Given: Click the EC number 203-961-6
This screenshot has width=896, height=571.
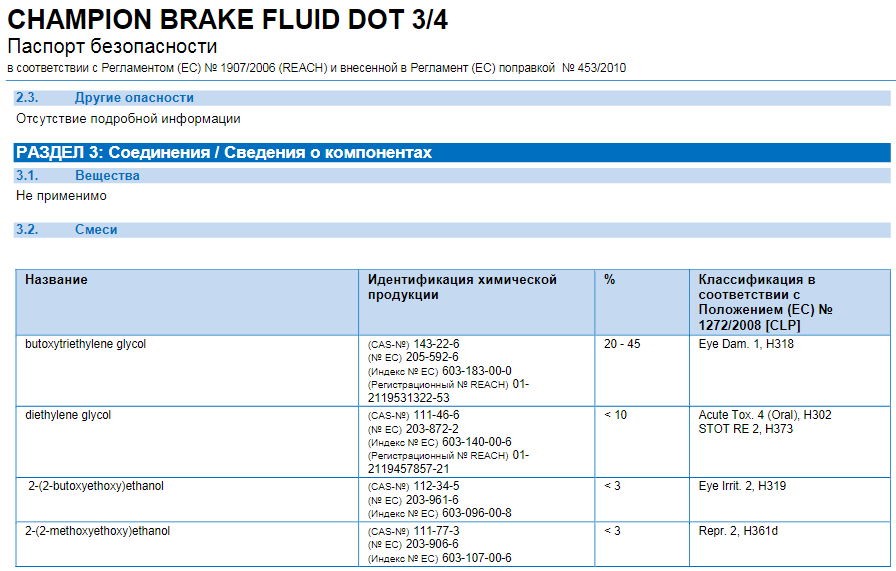Looking at the screenshot, I should click(432, 500).
